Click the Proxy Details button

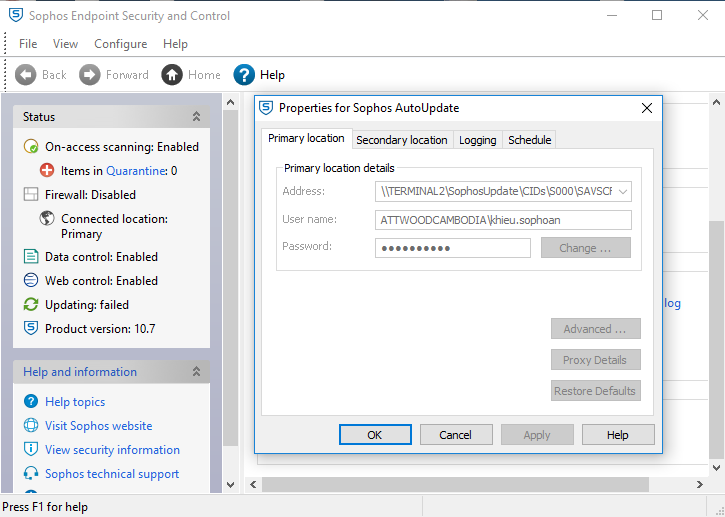coord(595,360)
